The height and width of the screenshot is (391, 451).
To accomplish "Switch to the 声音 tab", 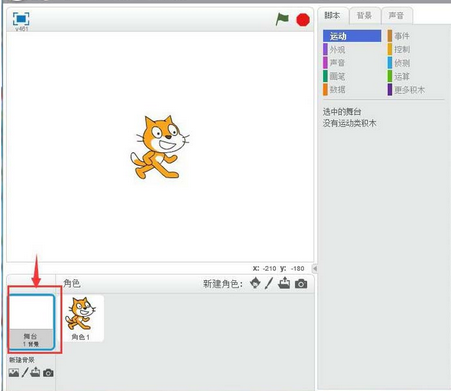I will pyautogui.click(x=396, y=16).
